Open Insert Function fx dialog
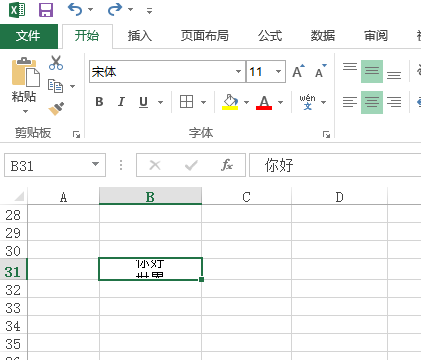This screenshot has width=421, height=360. click(x=227, y=165)
